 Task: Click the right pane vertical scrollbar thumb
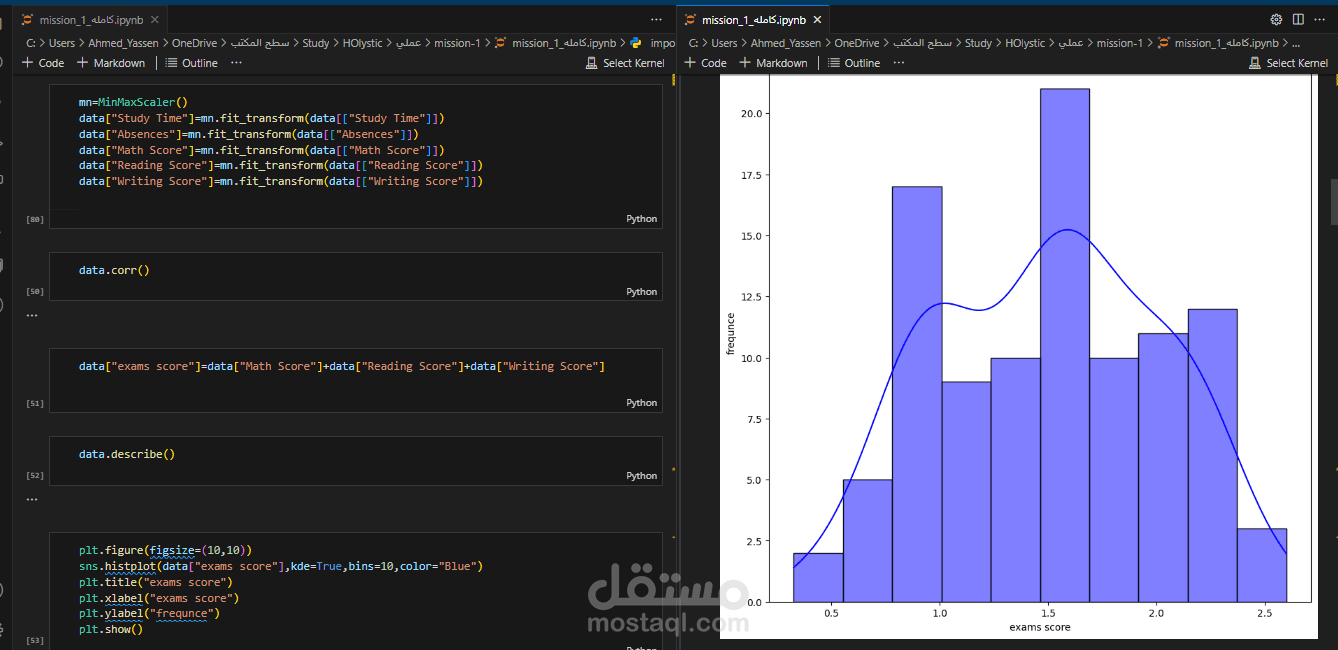[x=1333, y=203]
